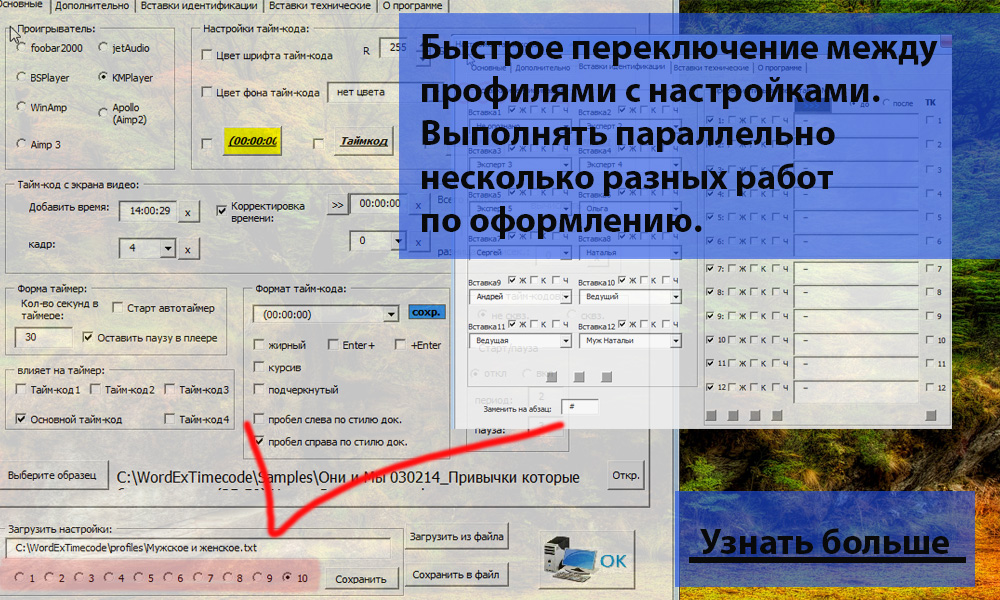
Task: Switch to Вставки технические tab
Action: 320,6
